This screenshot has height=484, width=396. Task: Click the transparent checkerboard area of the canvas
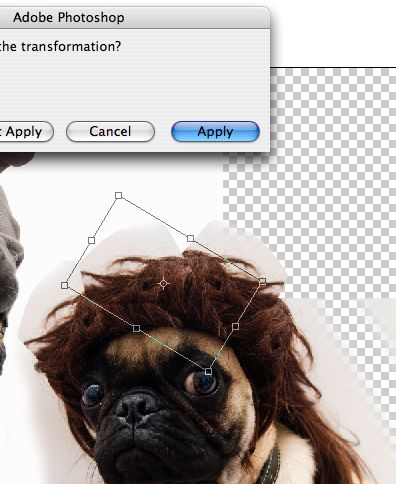click(333, 167)
